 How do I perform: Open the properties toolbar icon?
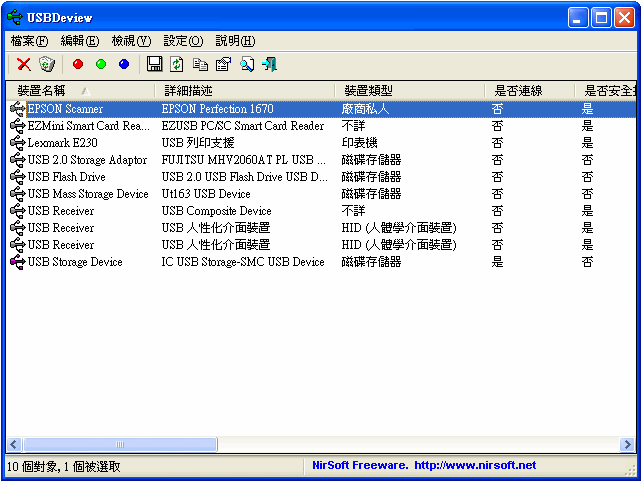[x=223, y=64]
